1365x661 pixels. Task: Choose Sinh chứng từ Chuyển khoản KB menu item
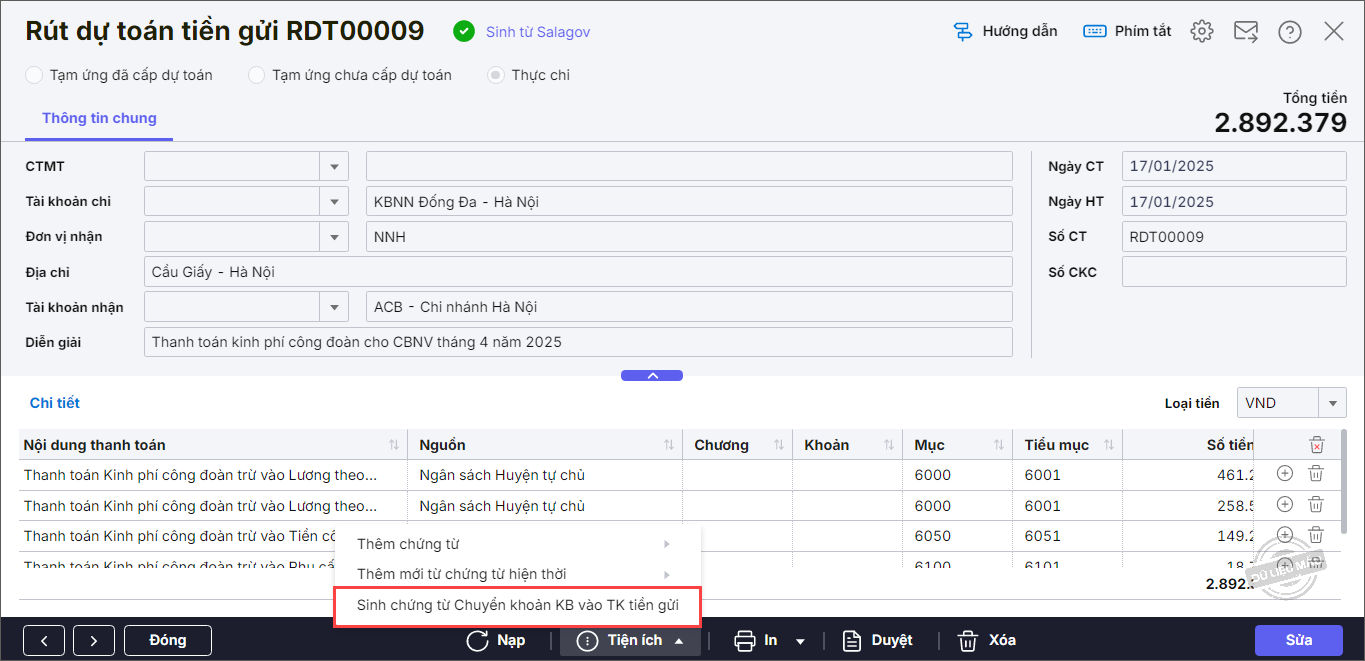click(517, 605)
